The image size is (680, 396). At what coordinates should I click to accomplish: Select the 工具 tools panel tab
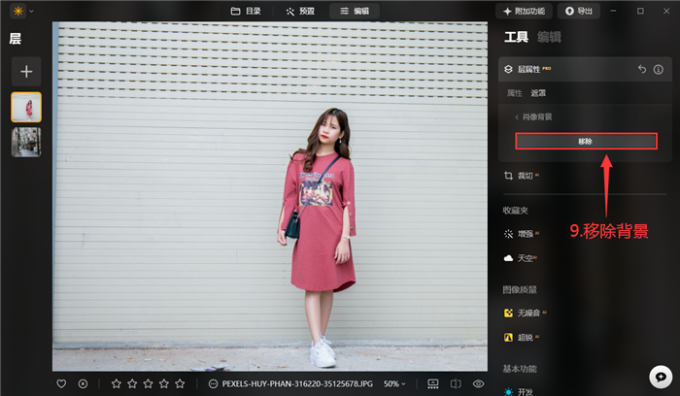[516, 37]
